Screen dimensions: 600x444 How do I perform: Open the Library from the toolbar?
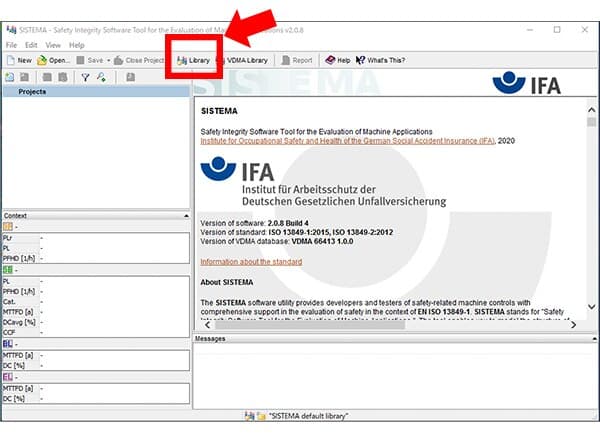pos(193,60)
